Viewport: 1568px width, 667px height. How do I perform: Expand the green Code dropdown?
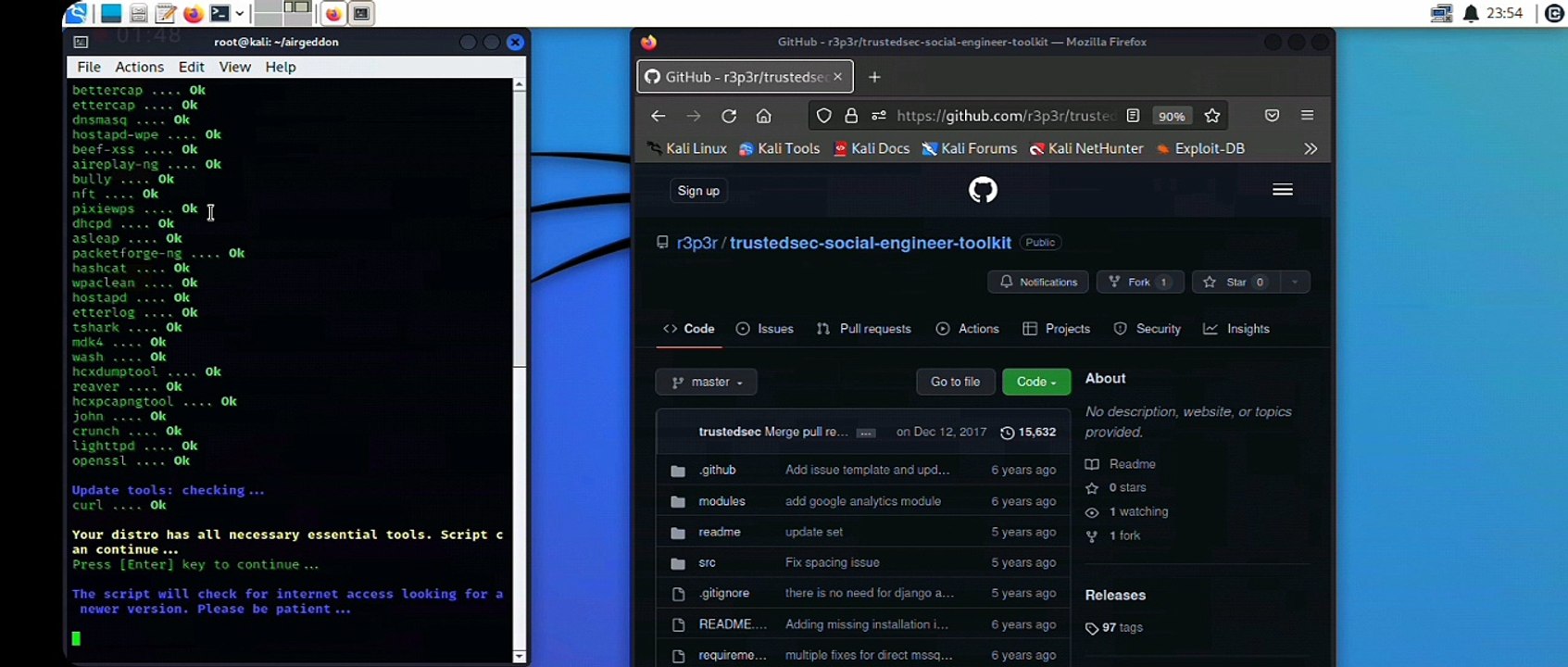pyautogui.click(x=1036, y=382)
